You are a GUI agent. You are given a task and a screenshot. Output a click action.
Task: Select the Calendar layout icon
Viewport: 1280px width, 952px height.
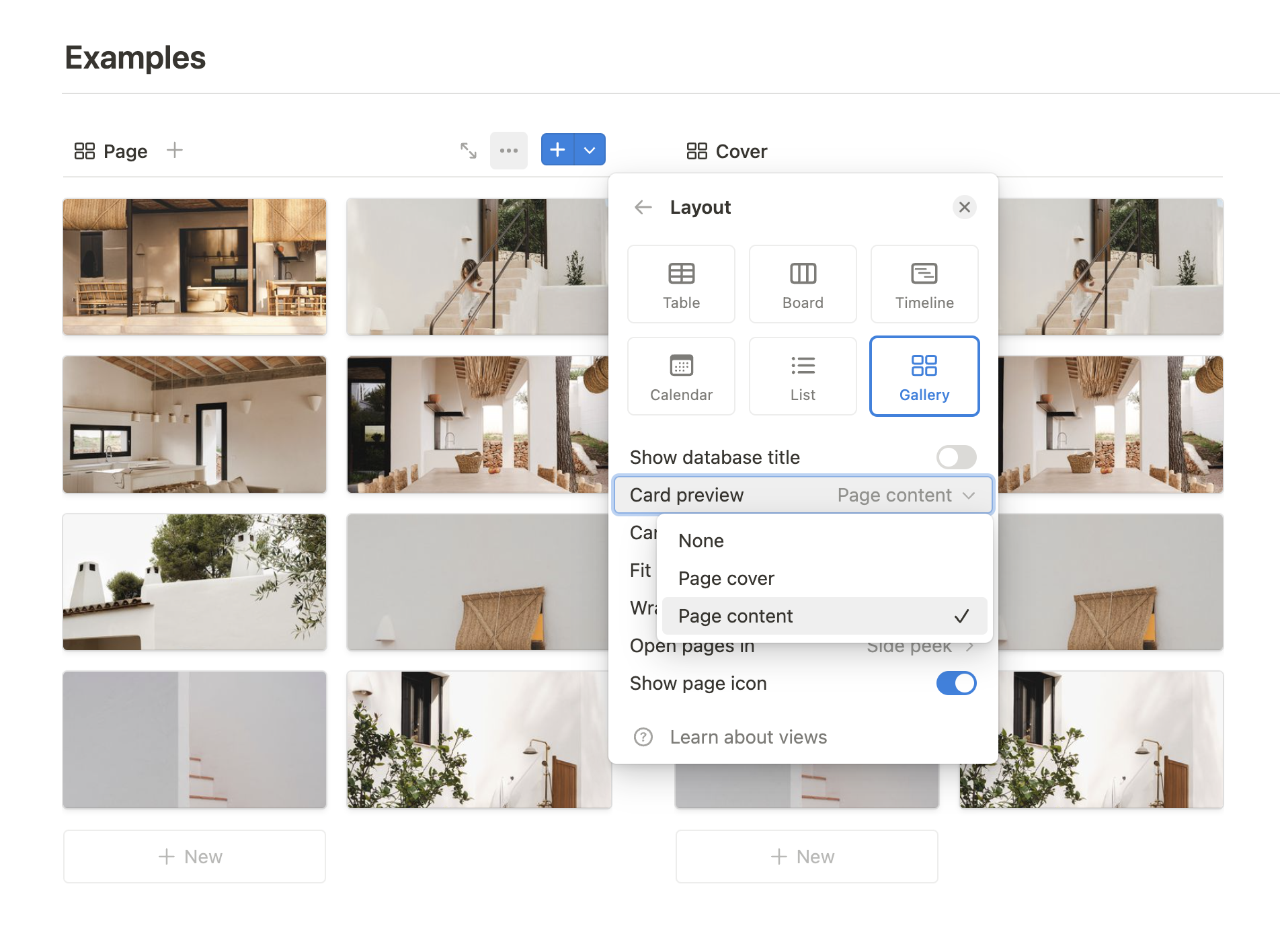pyautogui.click(x=681, y=376)
